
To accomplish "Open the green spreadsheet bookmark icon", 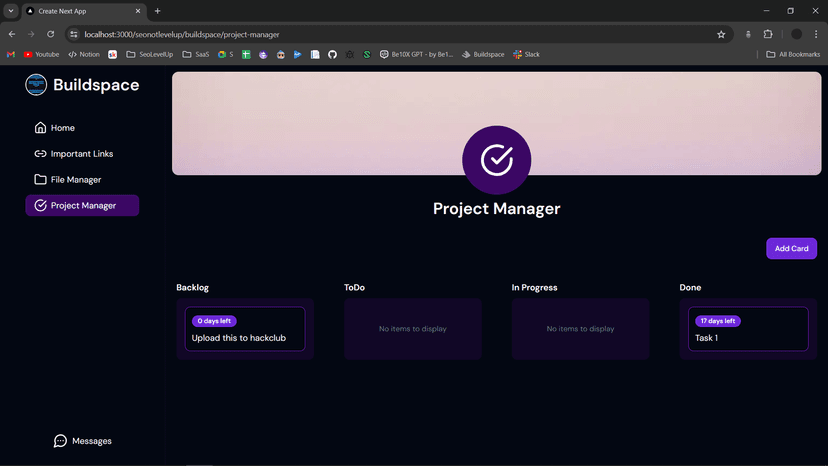I will coord(246,54).
